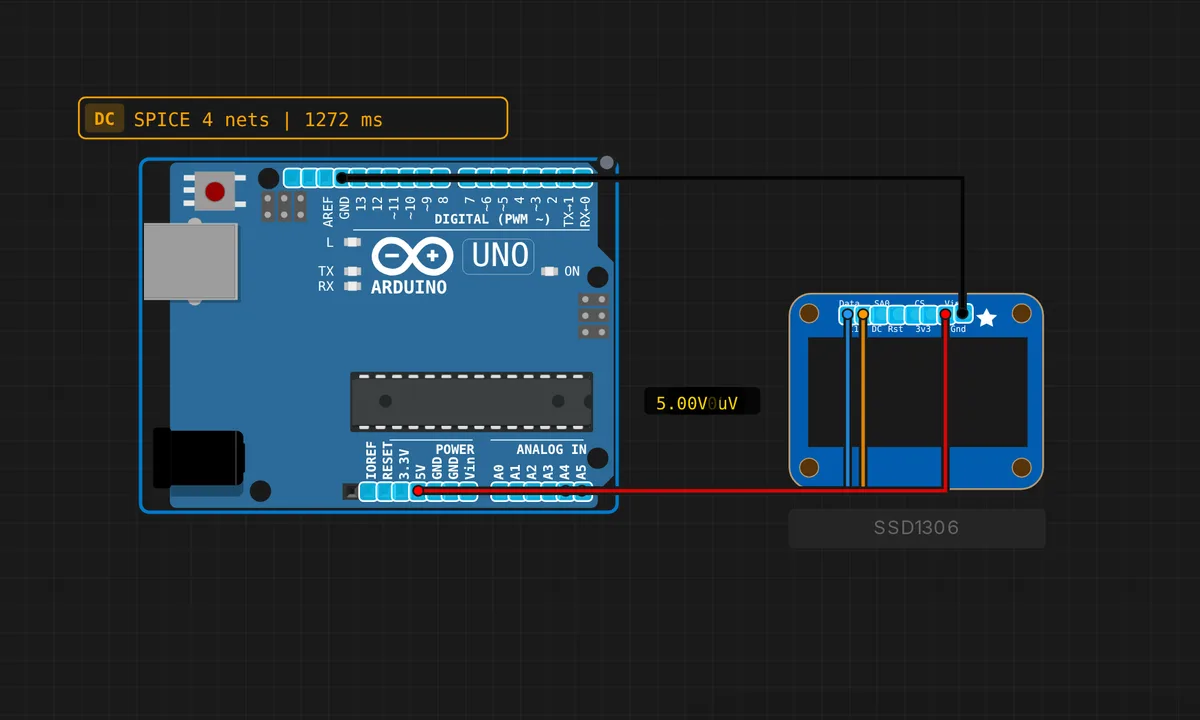Click the SSD1306 black display screen
The image size is (1200, 720).
click(917, 392)
